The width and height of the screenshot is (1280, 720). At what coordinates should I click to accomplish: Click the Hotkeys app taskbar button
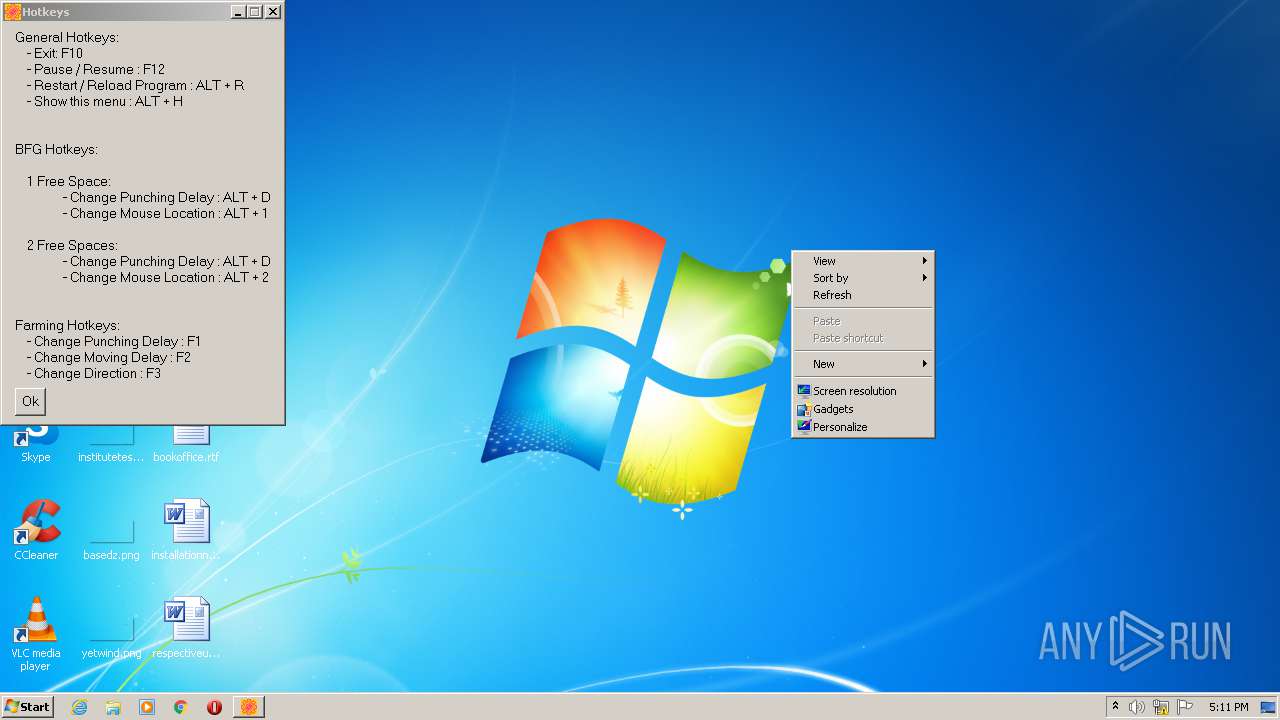tap(249, 707)
